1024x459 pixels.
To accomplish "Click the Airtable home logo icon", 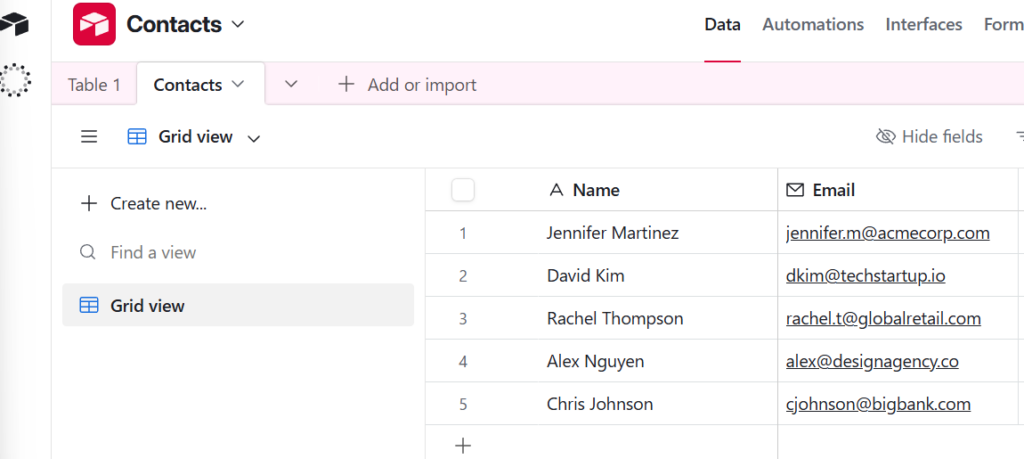I will [x=15, y=24].
